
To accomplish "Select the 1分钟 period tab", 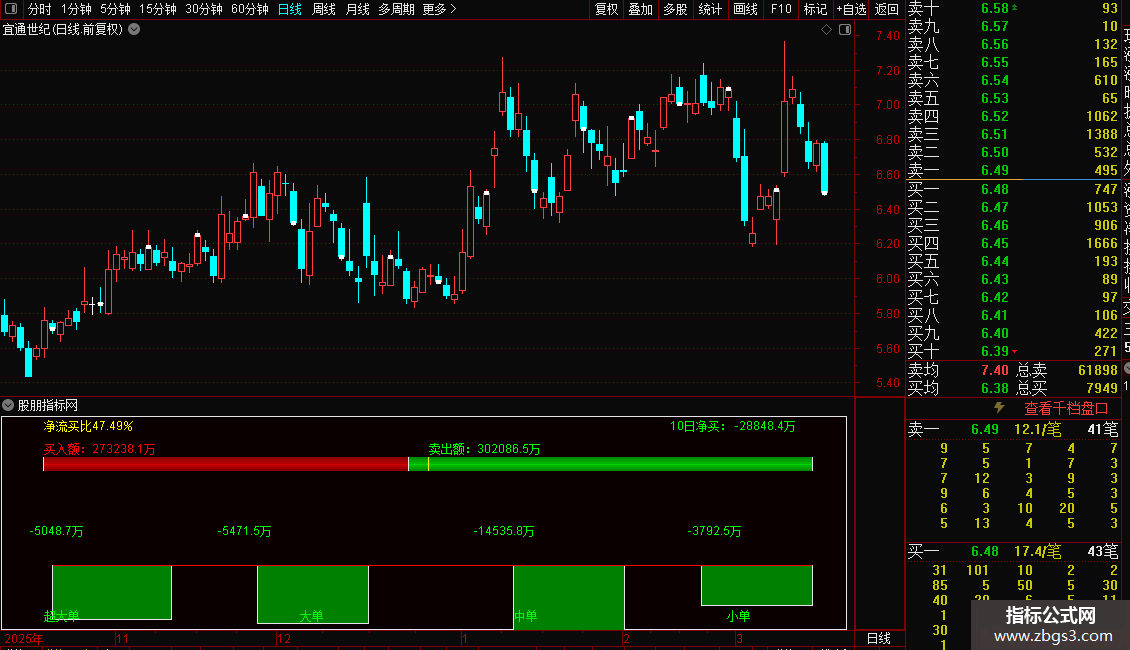I will point(76,9).
